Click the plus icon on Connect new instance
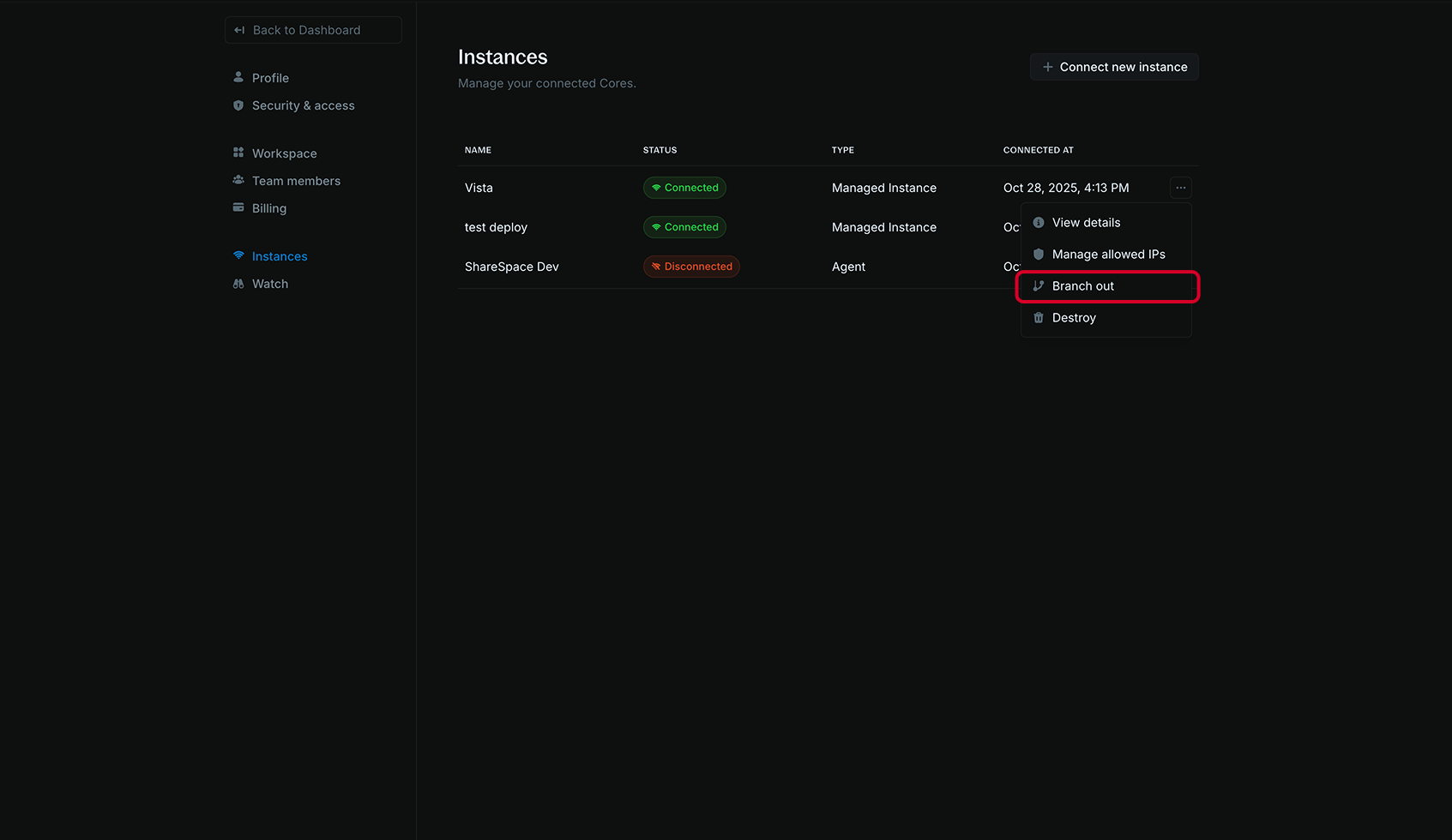Image resolution: width=1452 pixels, height=840 pixels. pyautogui.click(x=1047, y=66)
